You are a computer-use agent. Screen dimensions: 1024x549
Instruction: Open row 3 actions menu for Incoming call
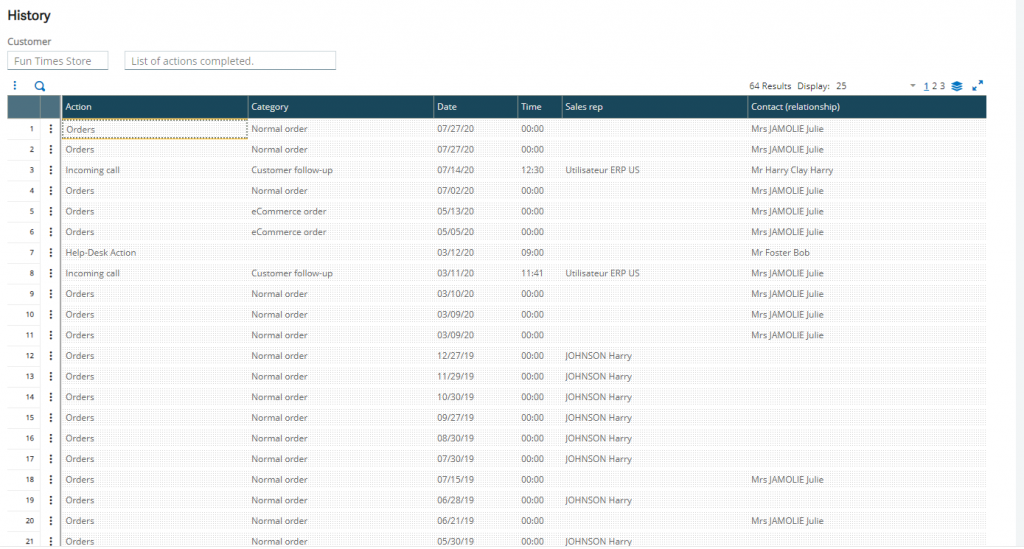tap(51, 170)
